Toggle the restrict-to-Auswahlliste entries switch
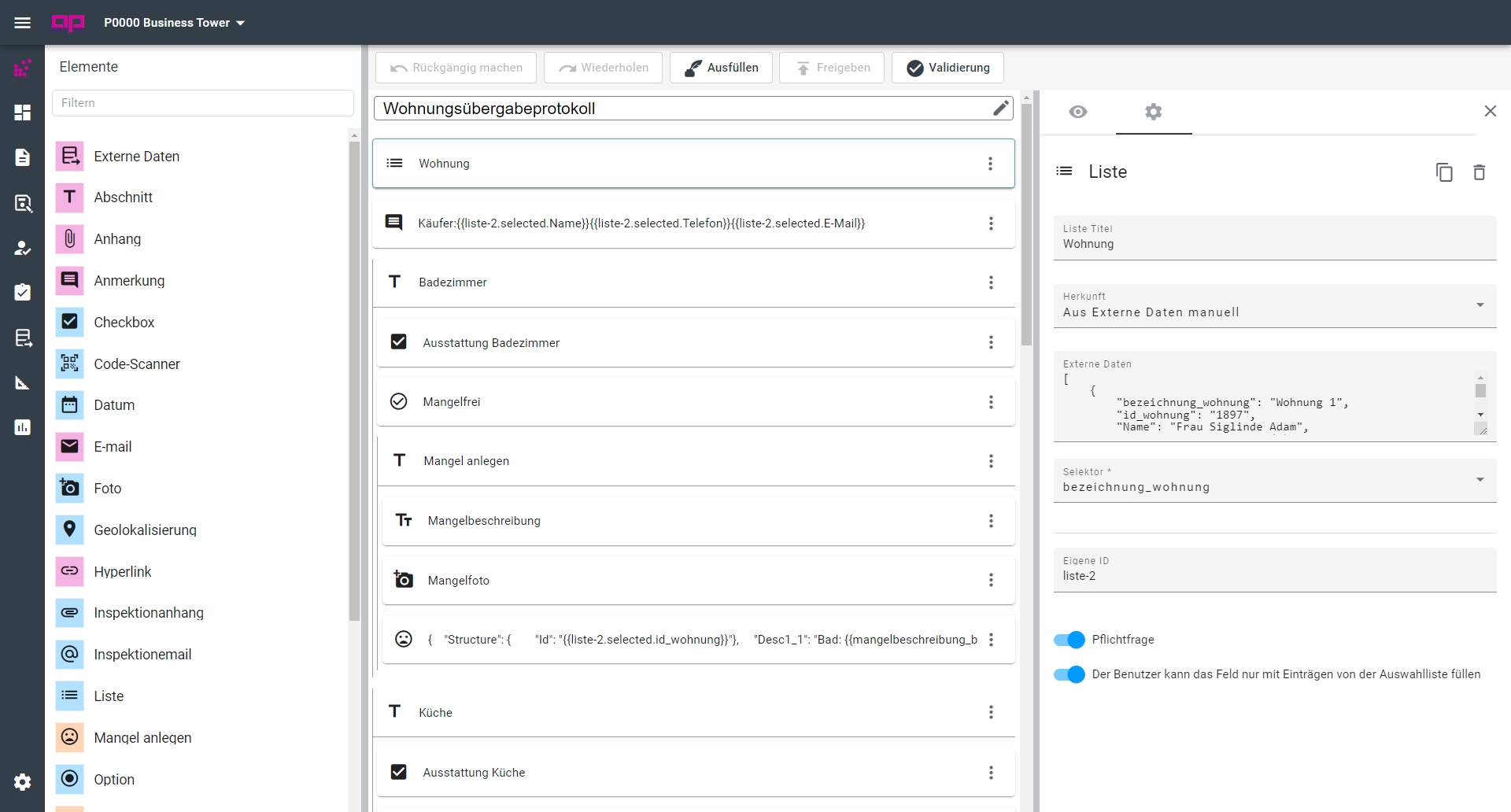The height and width of the screenshot is (812, 1511). click(1070, 674)
